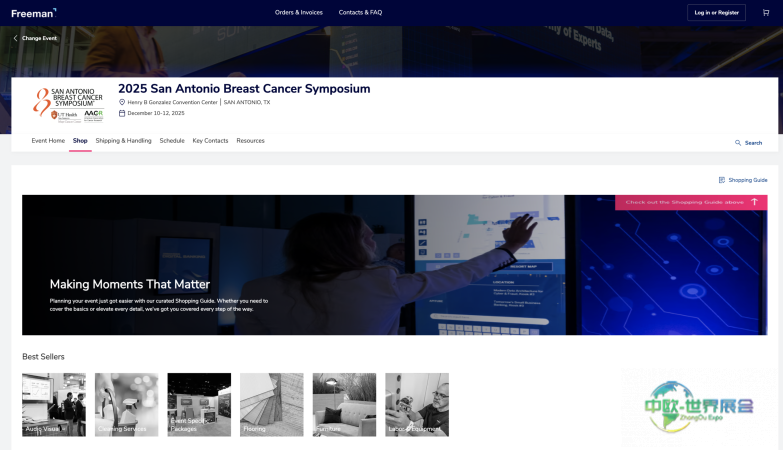The width and height of the screenshot is (783, 450).
Task: Open Contacts & FAQ page
Action: [x=360, y=12]
